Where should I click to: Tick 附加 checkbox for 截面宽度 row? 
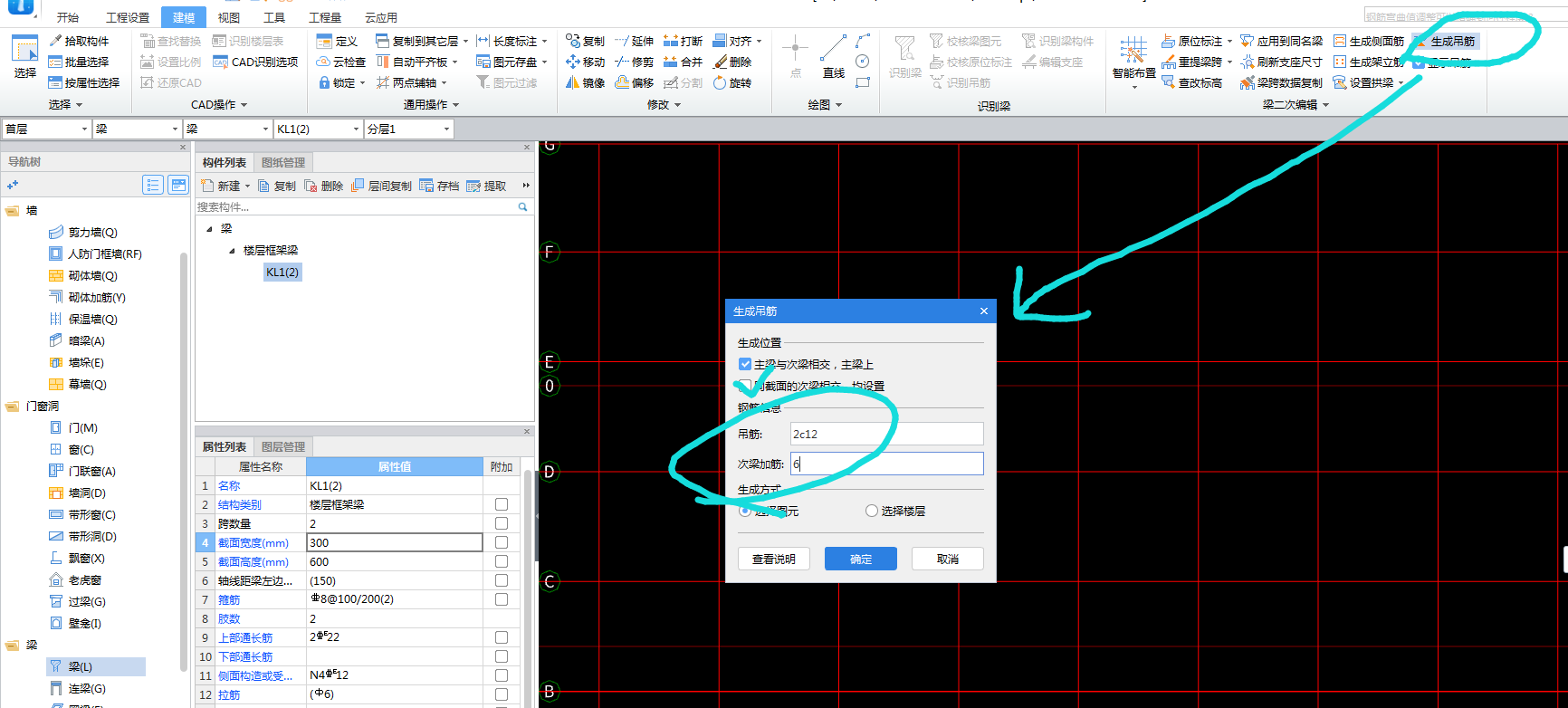pos(502,542)
